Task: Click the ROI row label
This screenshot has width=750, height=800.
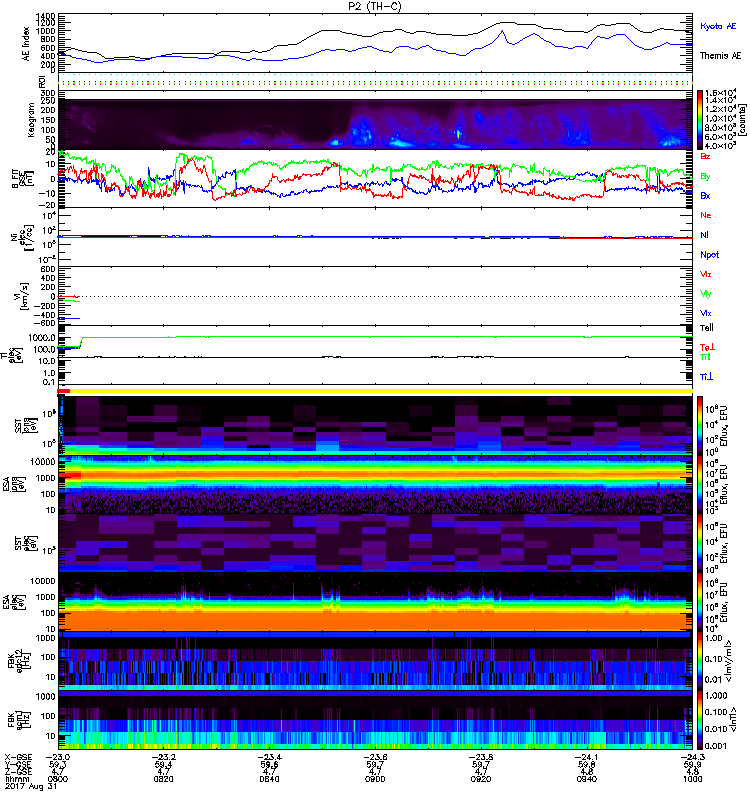Action: point(42,82)
